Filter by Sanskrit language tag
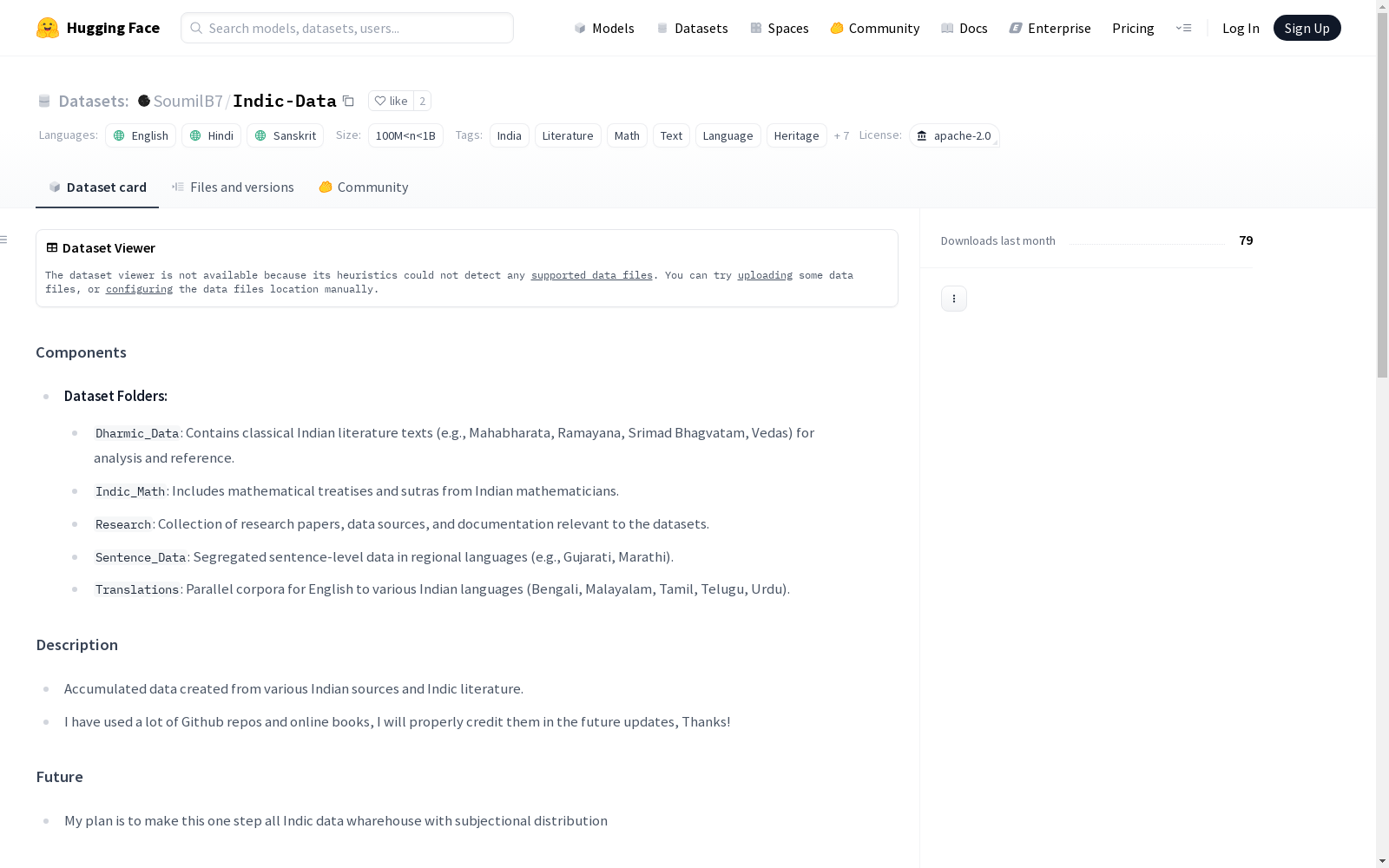The image size is (1389, 868). (285, 135)
